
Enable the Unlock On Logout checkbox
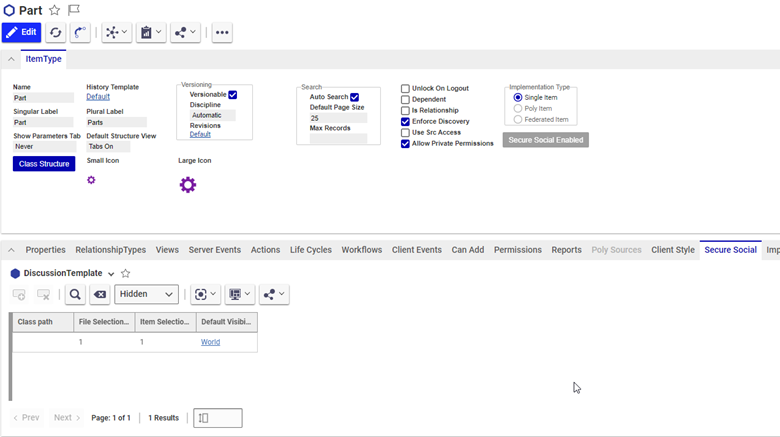pyautogui.click(x=405, y=89)
